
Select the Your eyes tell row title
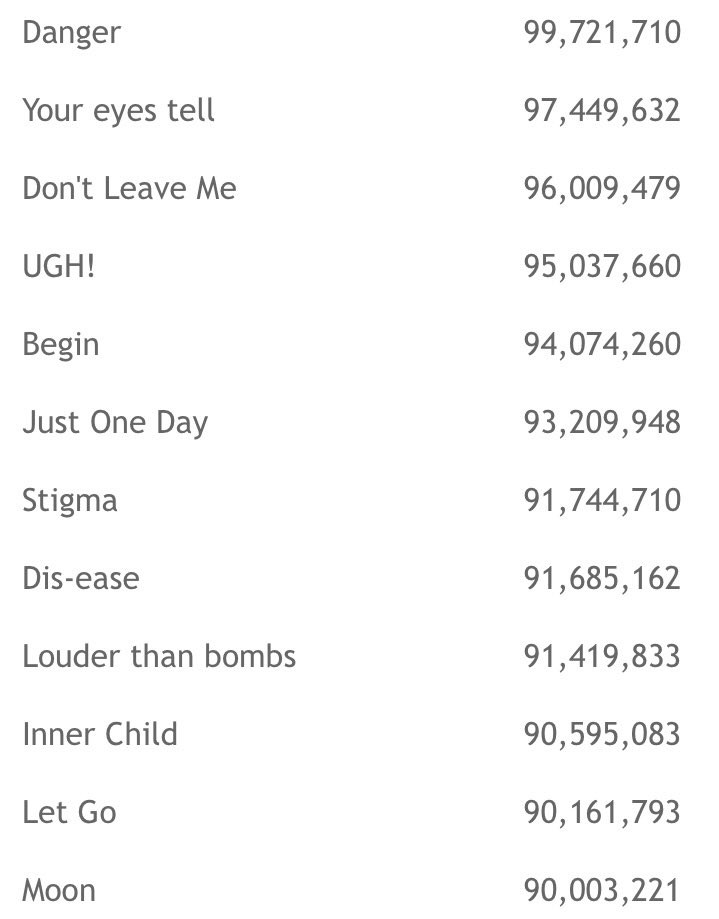pyautogui.click(x=118, y=110)
